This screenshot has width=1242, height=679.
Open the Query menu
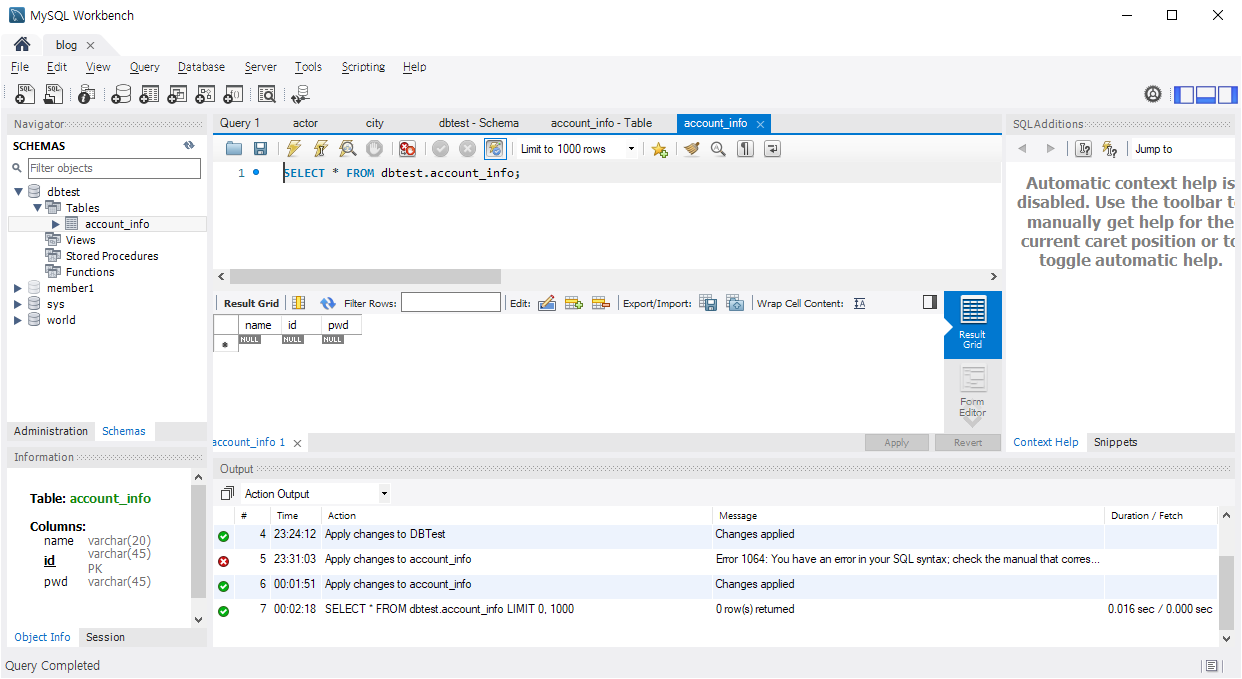(144, 67)
